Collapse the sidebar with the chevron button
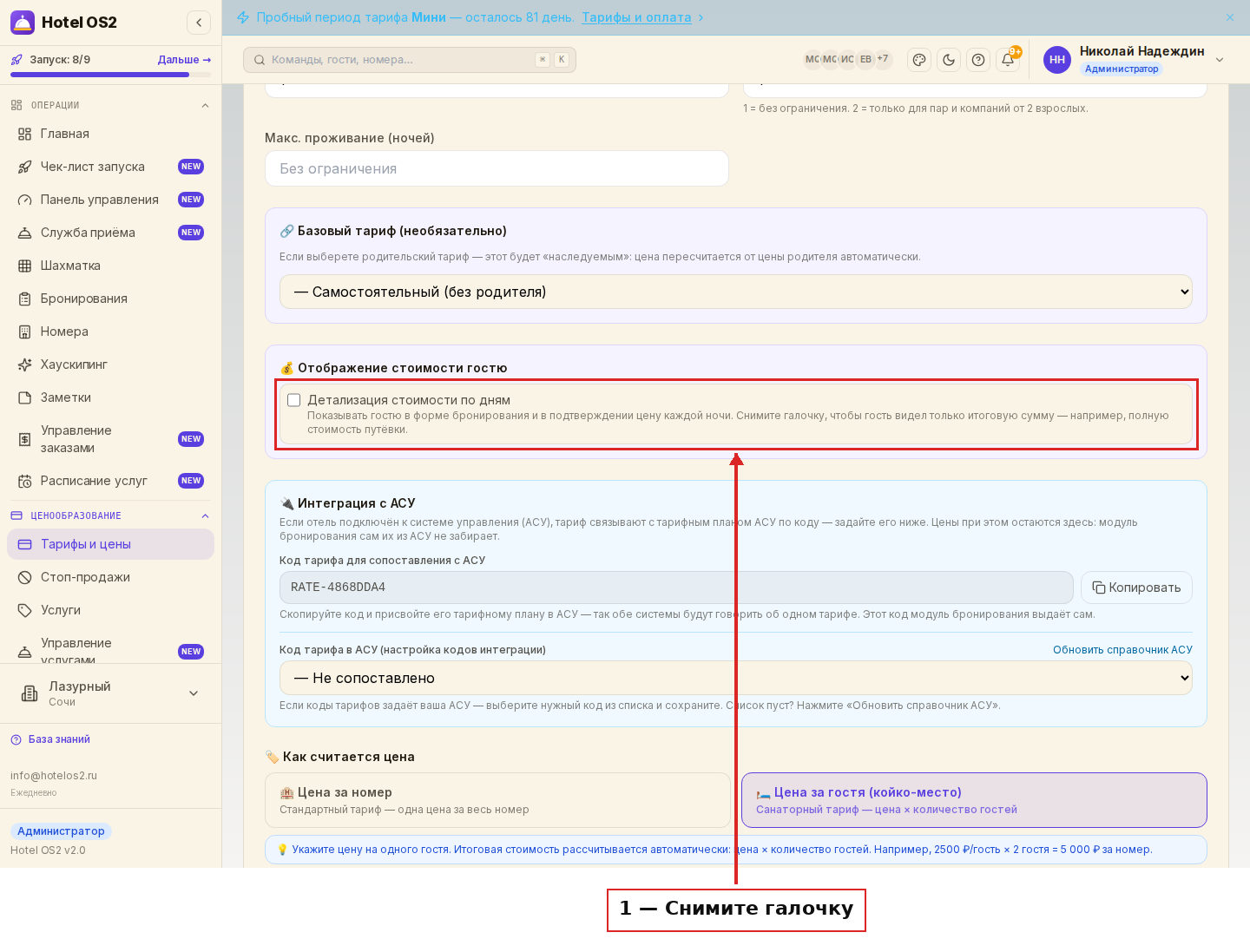1250x952 pixels. coord(199,23)
